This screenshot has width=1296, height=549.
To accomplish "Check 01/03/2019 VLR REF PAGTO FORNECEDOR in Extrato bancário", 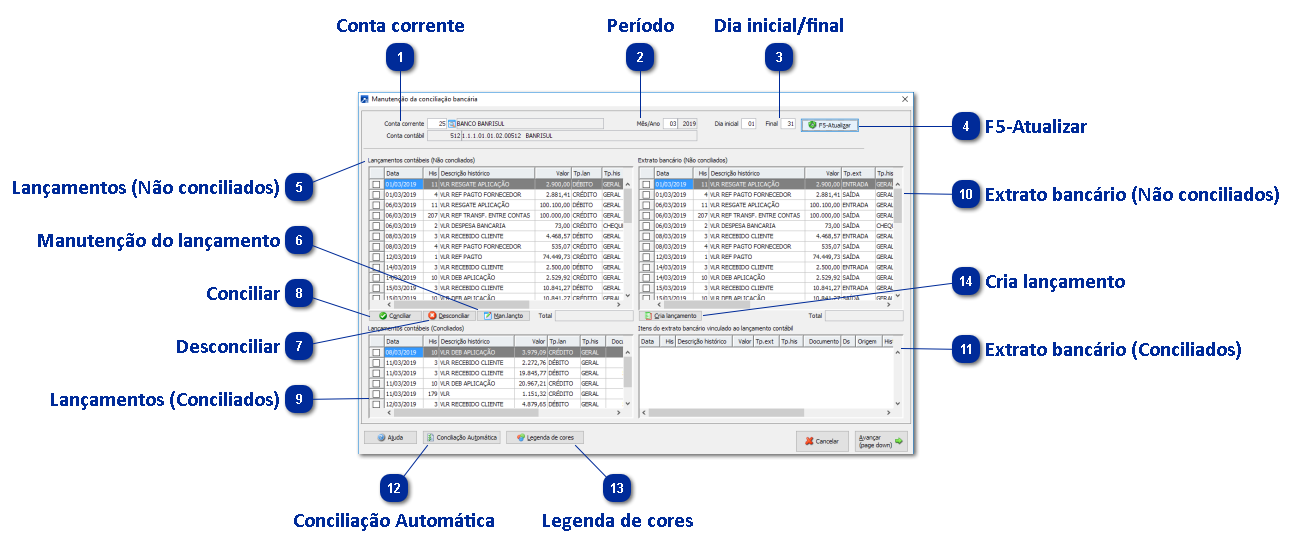I will [646, 195].
